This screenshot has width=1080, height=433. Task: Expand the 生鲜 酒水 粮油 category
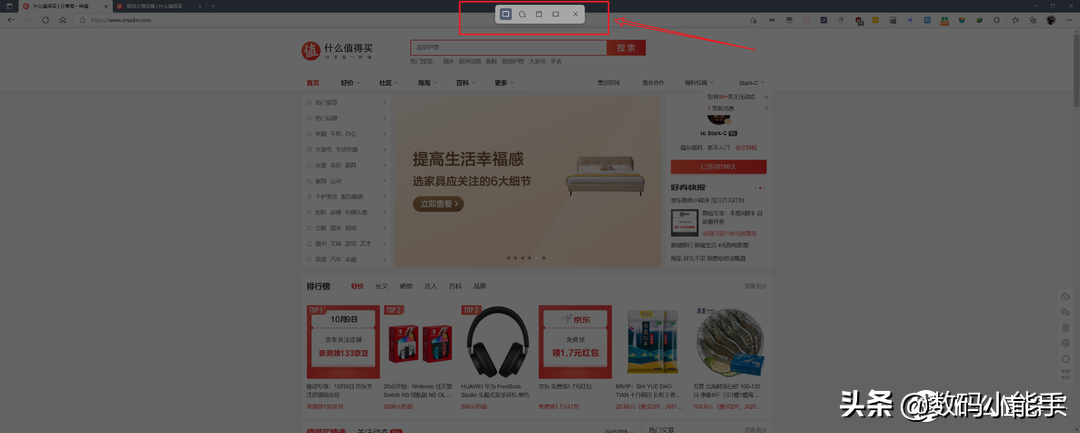coord(346,228)
